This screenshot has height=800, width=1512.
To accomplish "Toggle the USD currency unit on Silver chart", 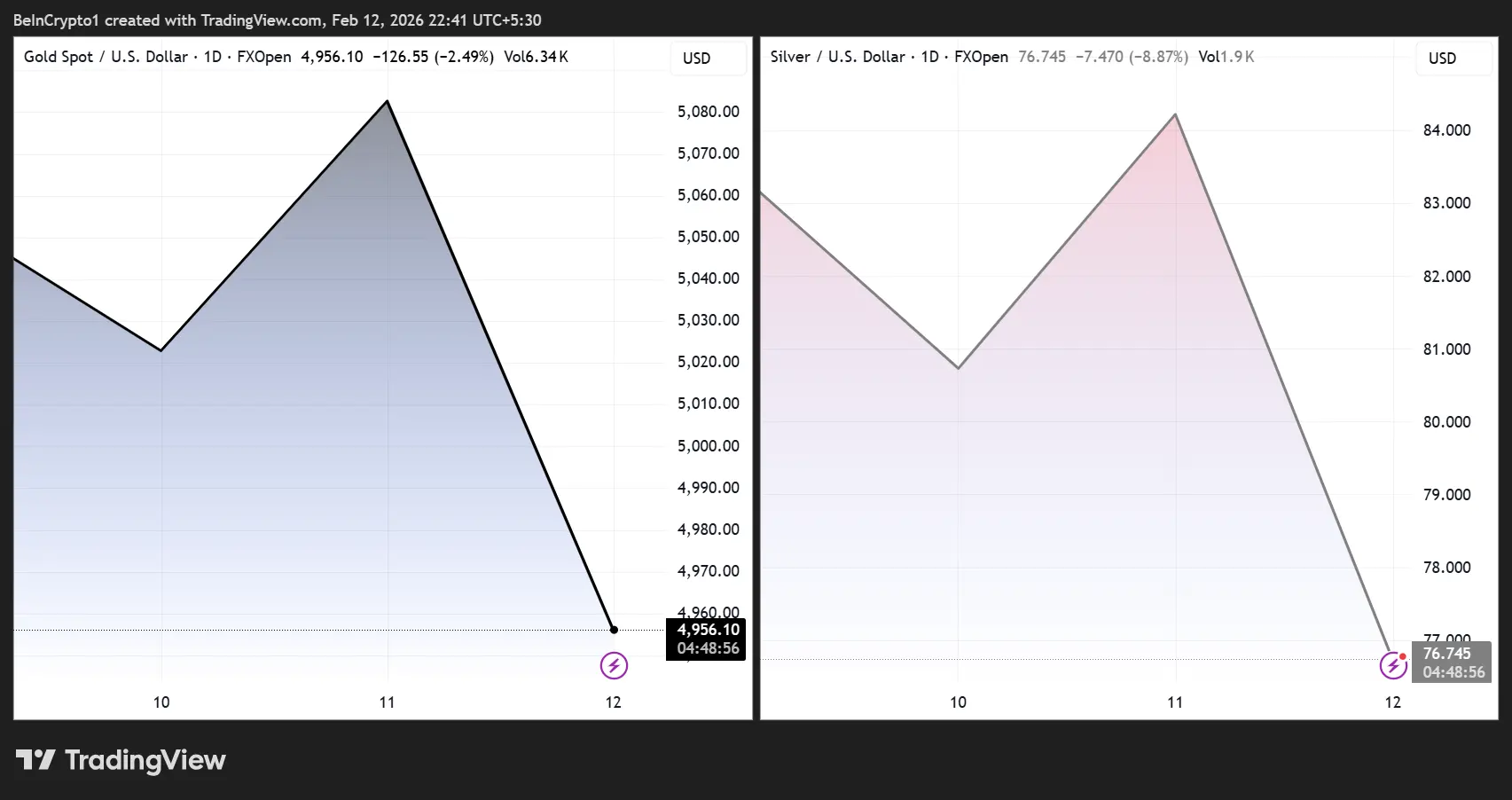I will click(x=1443, y=58).
